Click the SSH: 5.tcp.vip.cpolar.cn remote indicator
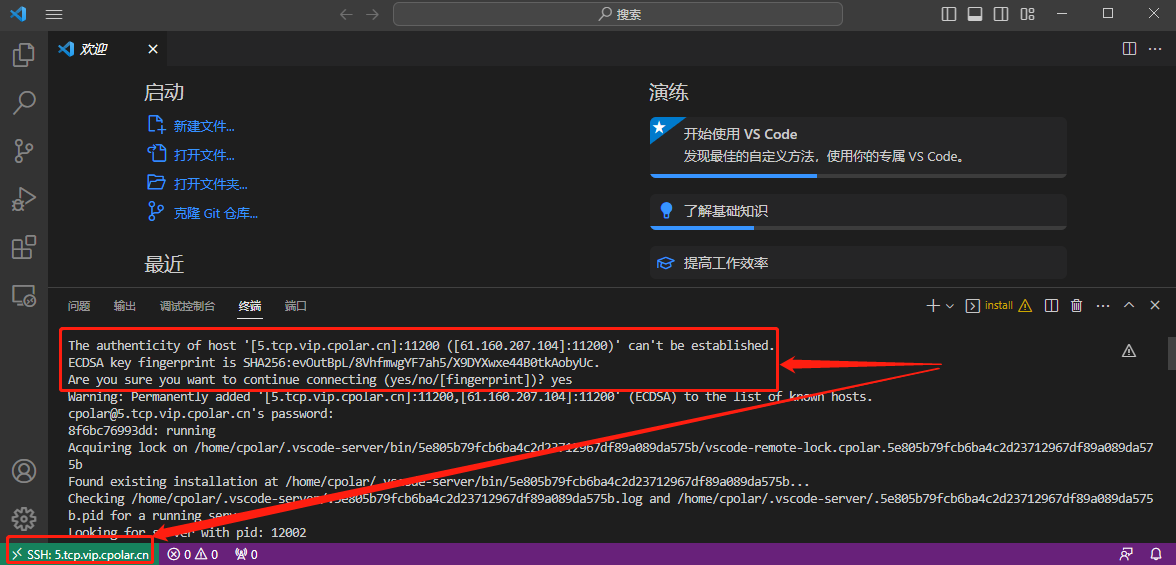This screenshot has width=1176, height=565. (80, 554)
